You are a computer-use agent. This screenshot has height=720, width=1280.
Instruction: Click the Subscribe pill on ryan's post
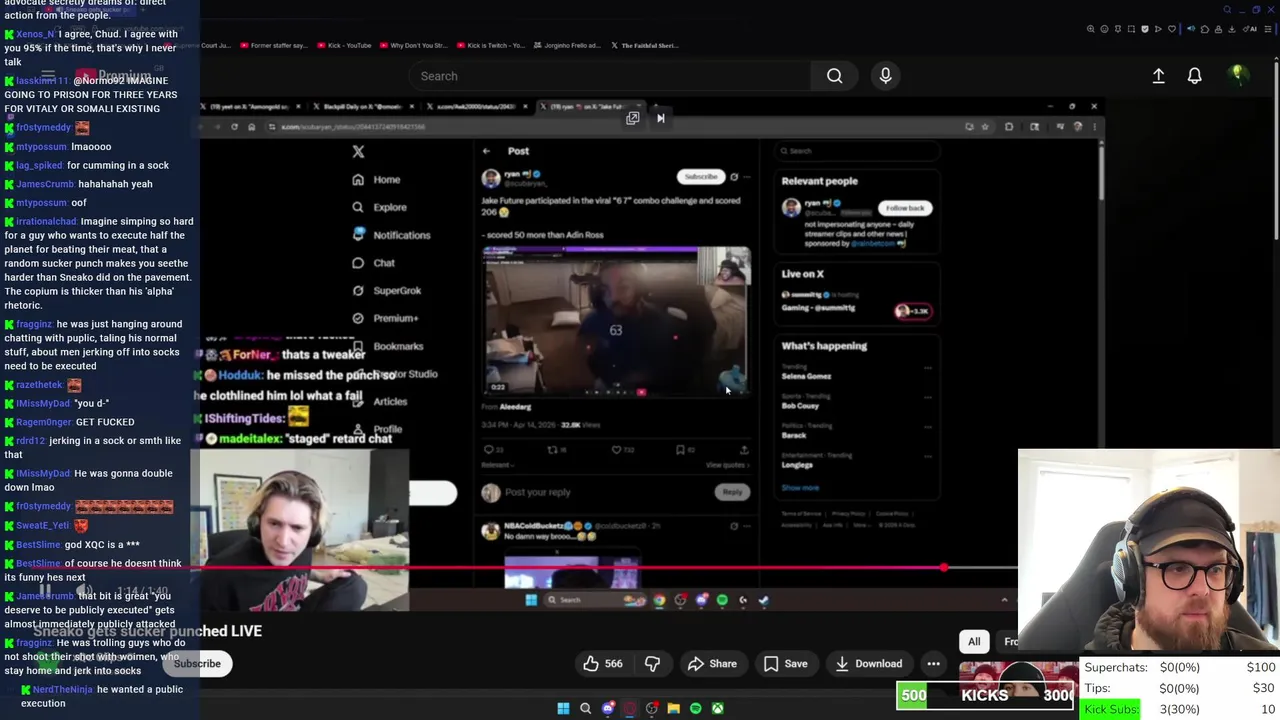[x=700, y=177]
